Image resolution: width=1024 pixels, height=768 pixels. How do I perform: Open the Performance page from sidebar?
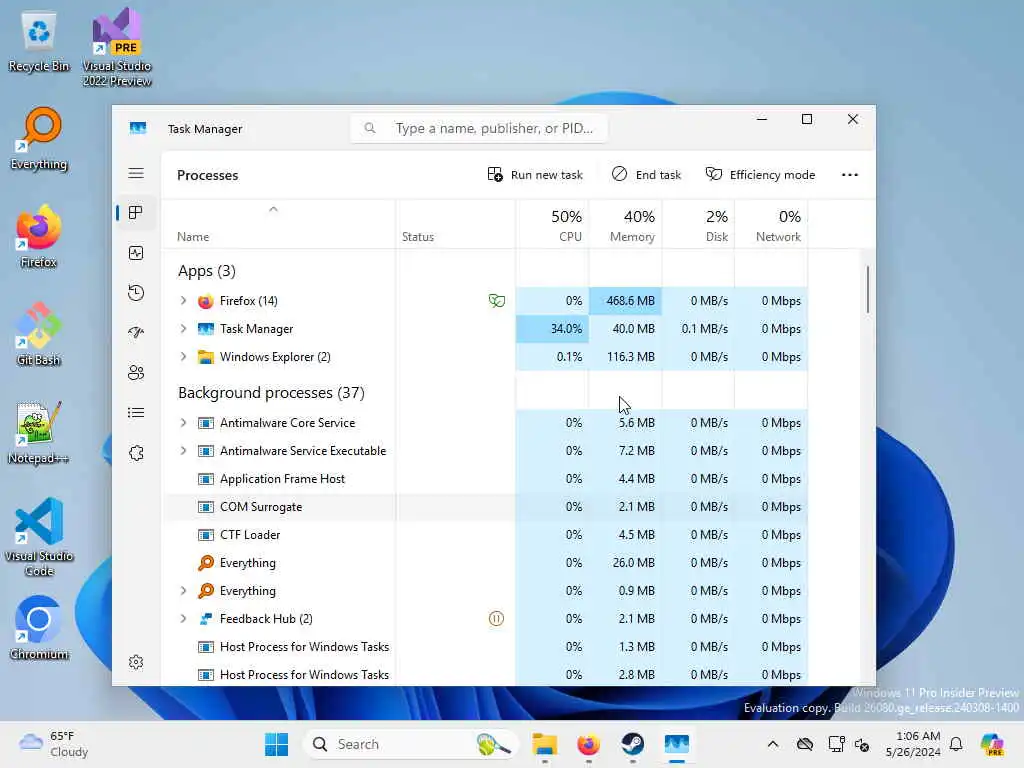click(136, 253)
